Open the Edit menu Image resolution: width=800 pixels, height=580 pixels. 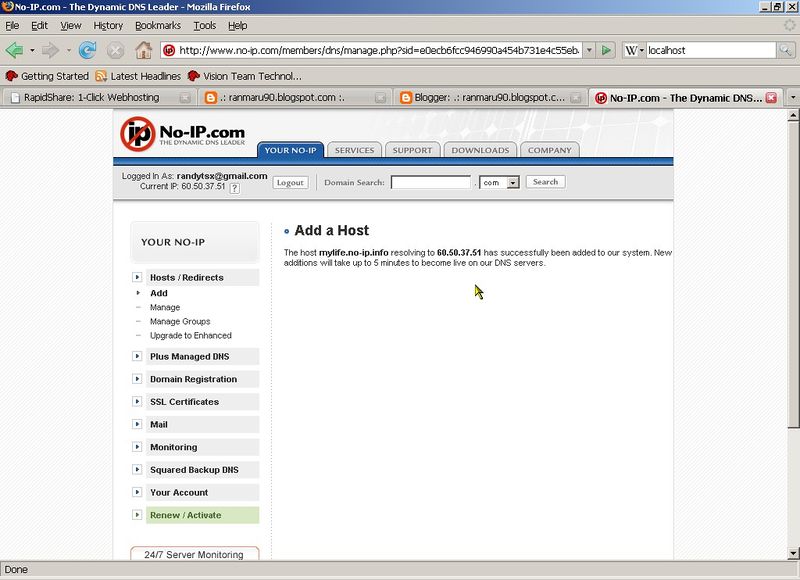(x=39, y=26)
